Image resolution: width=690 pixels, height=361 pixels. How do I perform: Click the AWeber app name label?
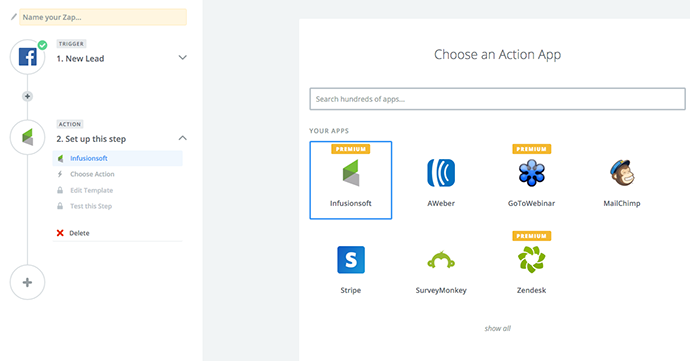tap(441, 203)
